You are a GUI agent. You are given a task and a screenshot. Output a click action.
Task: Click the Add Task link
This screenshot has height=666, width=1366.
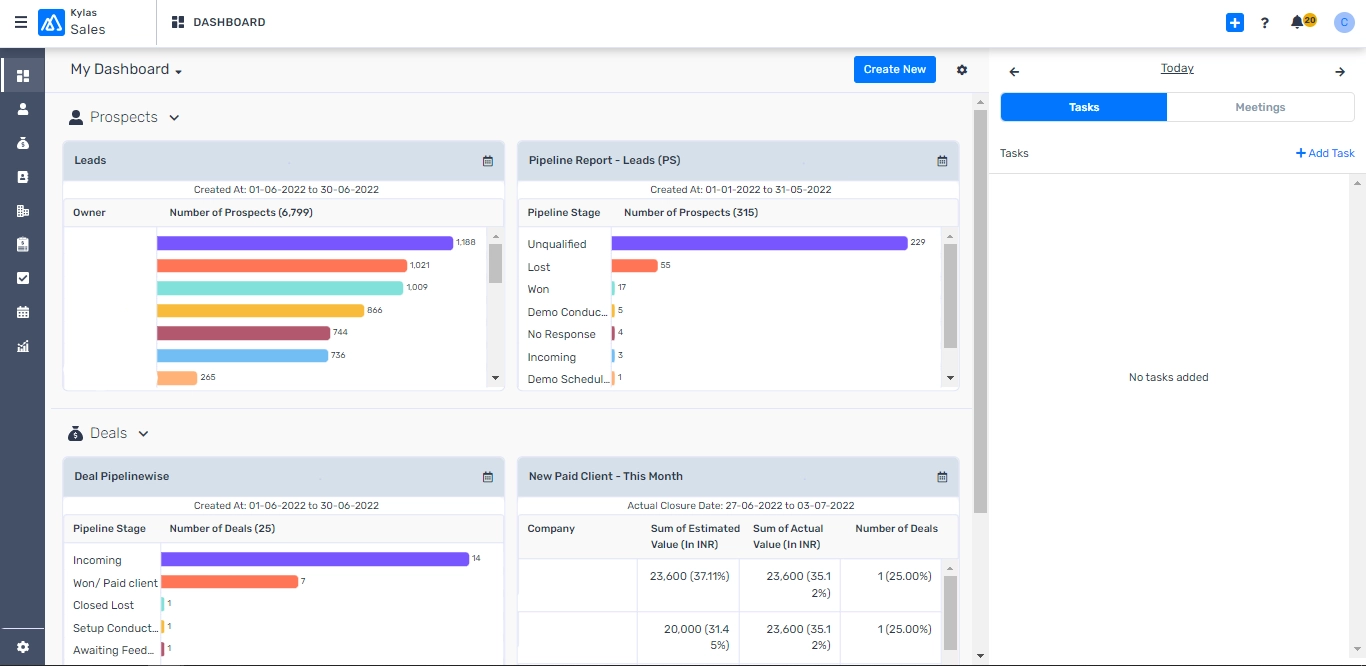coord(1325,153)
